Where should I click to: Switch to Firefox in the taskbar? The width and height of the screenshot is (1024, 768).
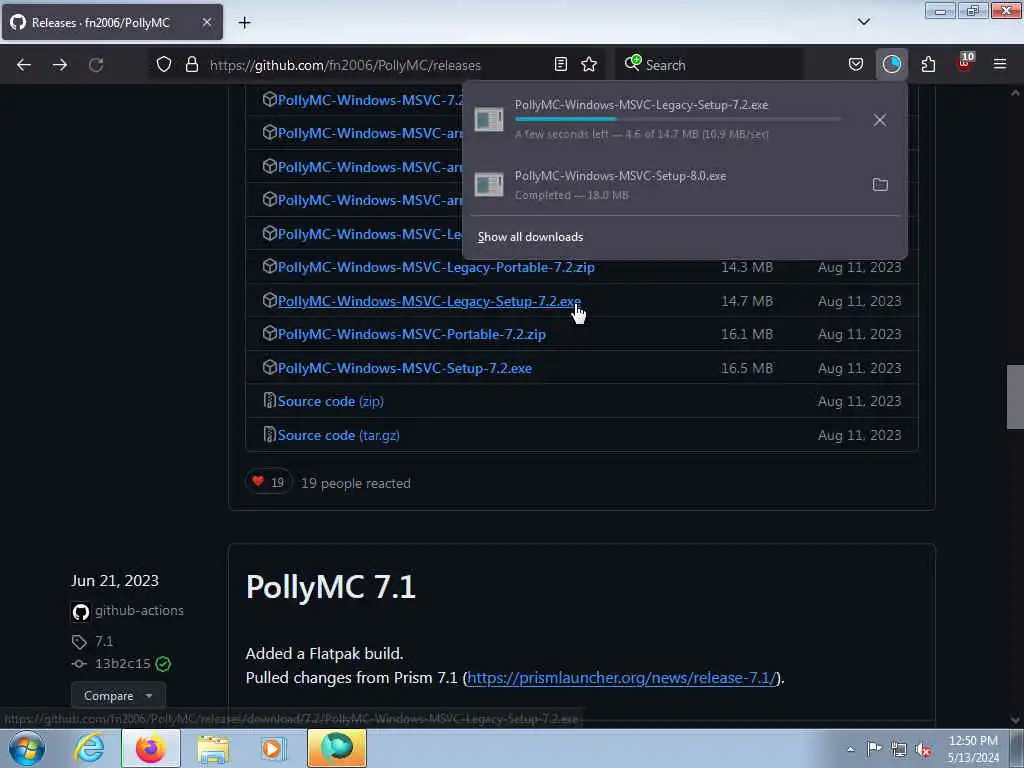pos(151,748)
